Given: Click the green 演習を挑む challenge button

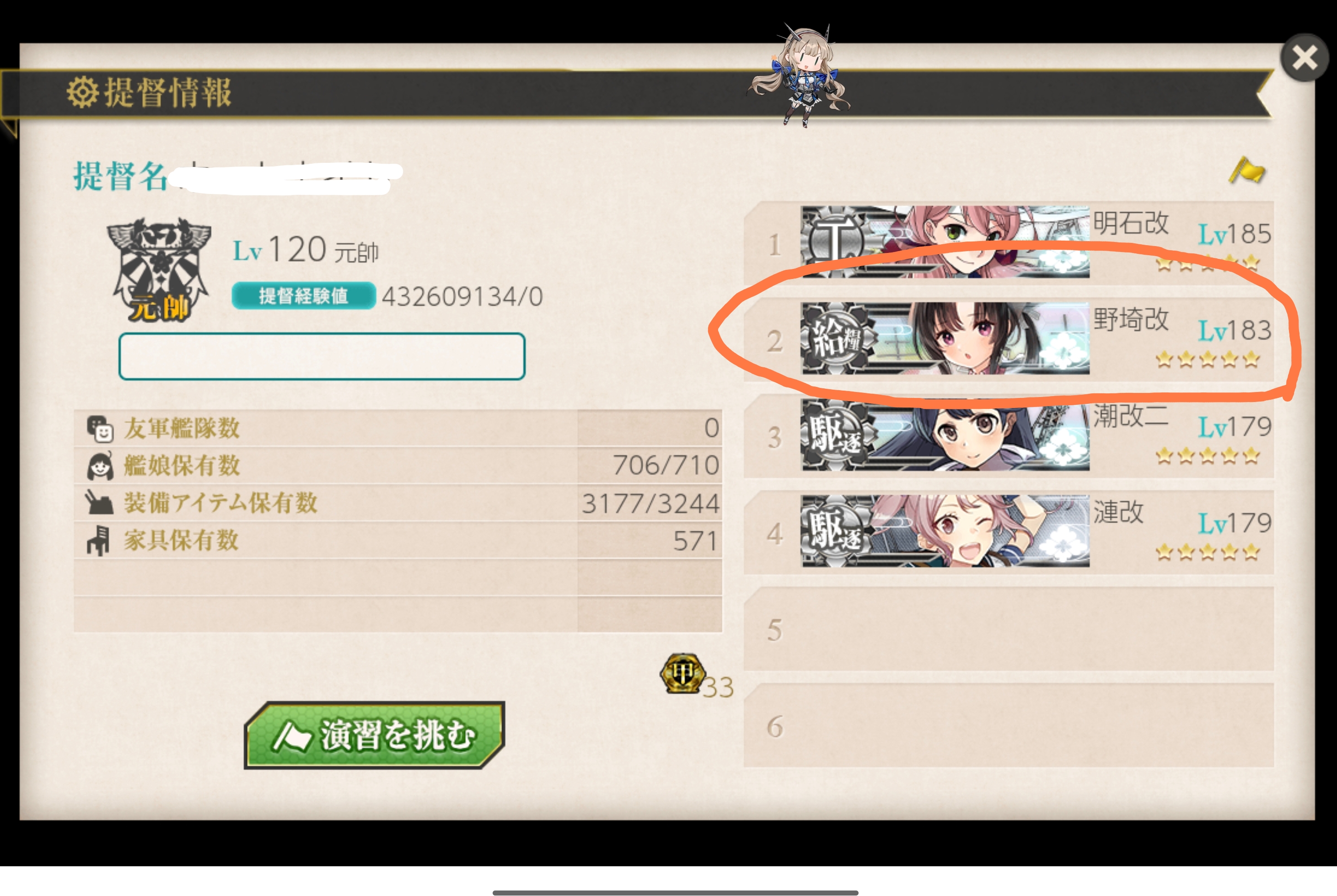Looking at the screenshot, I should (x=374, y=735).
